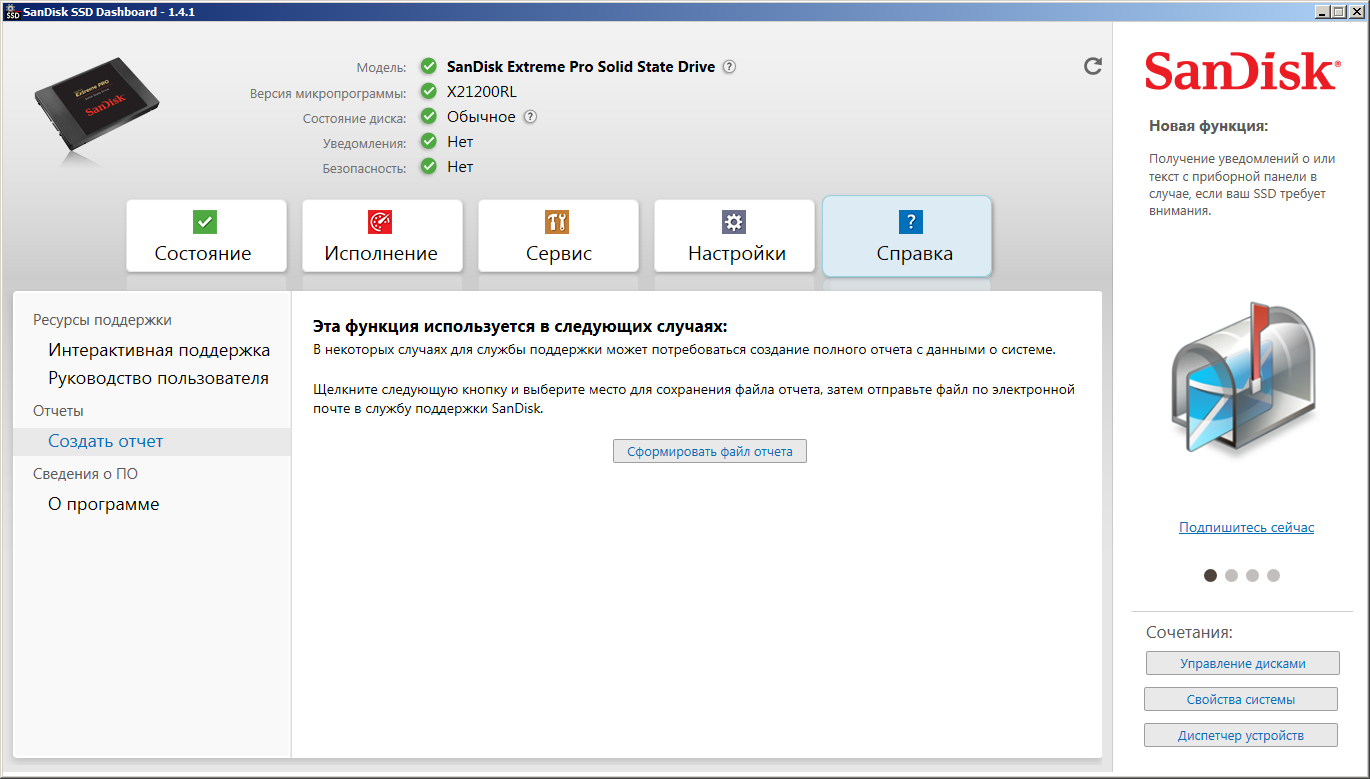Select the first carousel dot indicator
The width and height of the screenshot is (1370, 779).
coord(1210,575)
